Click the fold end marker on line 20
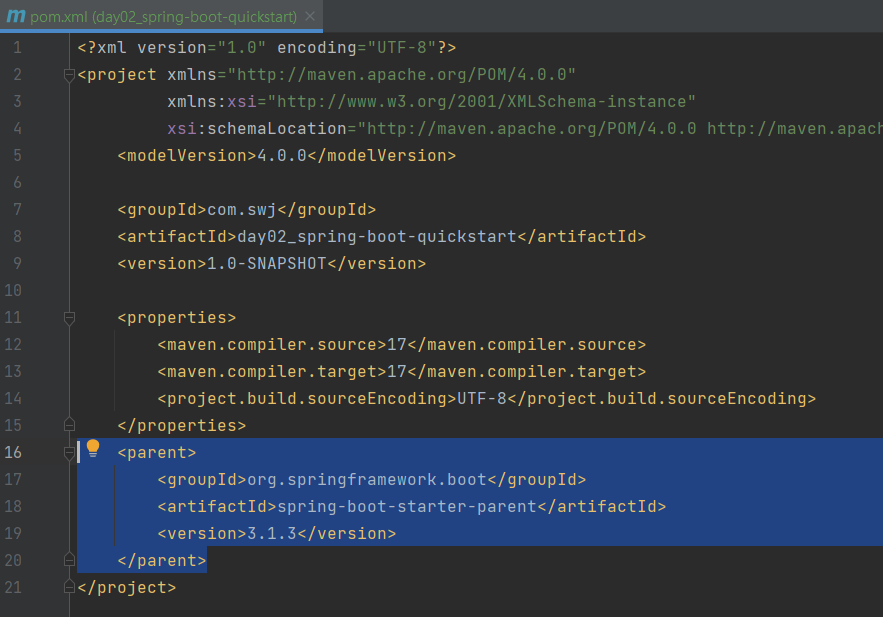 [69, 560]
